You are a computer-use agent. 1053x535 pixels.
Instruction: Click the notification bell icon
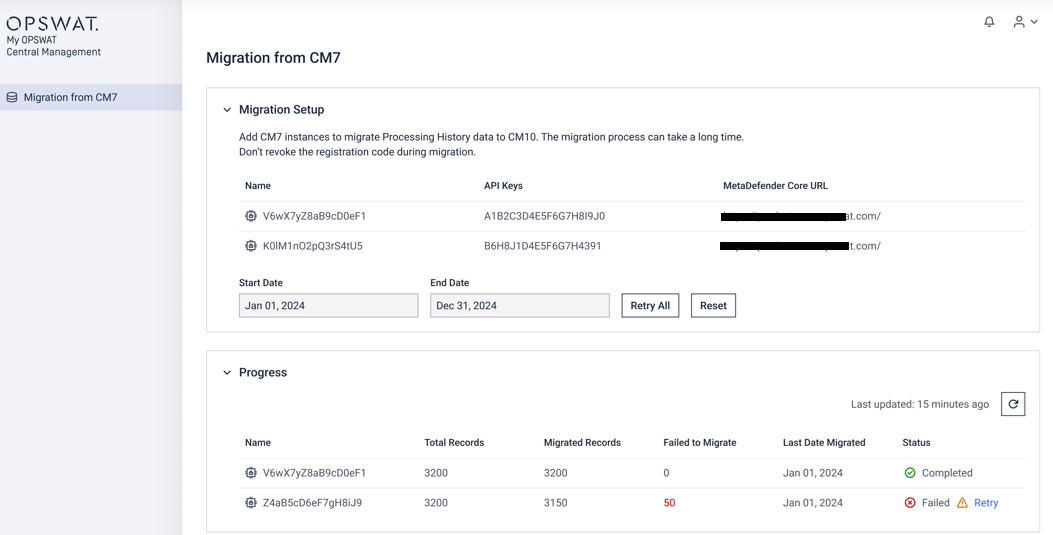[989, 21]
